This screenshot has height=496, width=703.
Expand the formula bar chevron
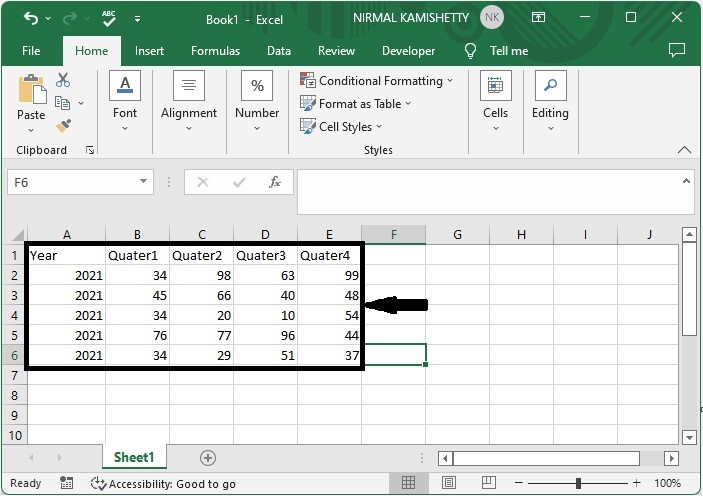[x=686, y=181]
